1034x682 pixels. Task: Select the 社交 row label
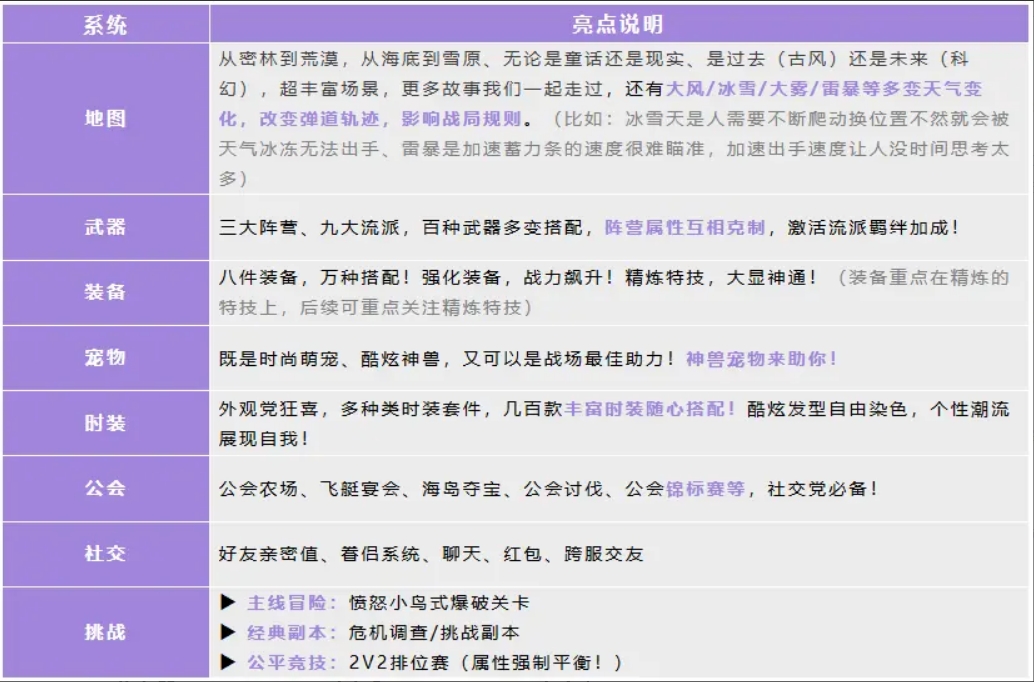pyautogui.click(x=106, y=553)
